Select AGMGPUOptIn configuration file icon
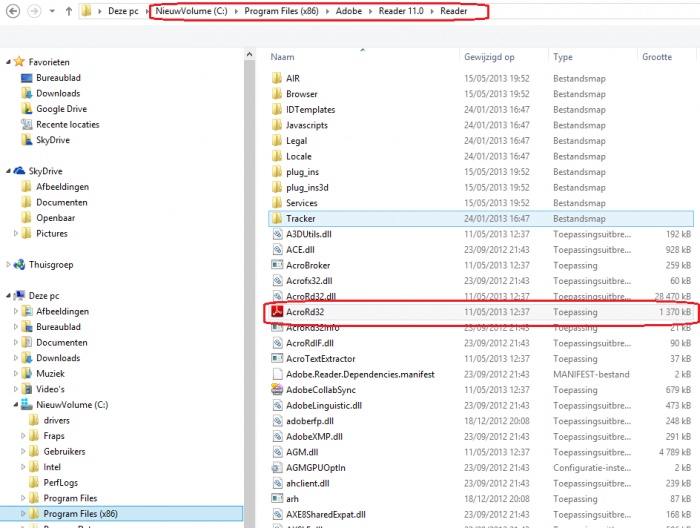The height and width of the screenshot is (528, 700). tap(277, 467)
